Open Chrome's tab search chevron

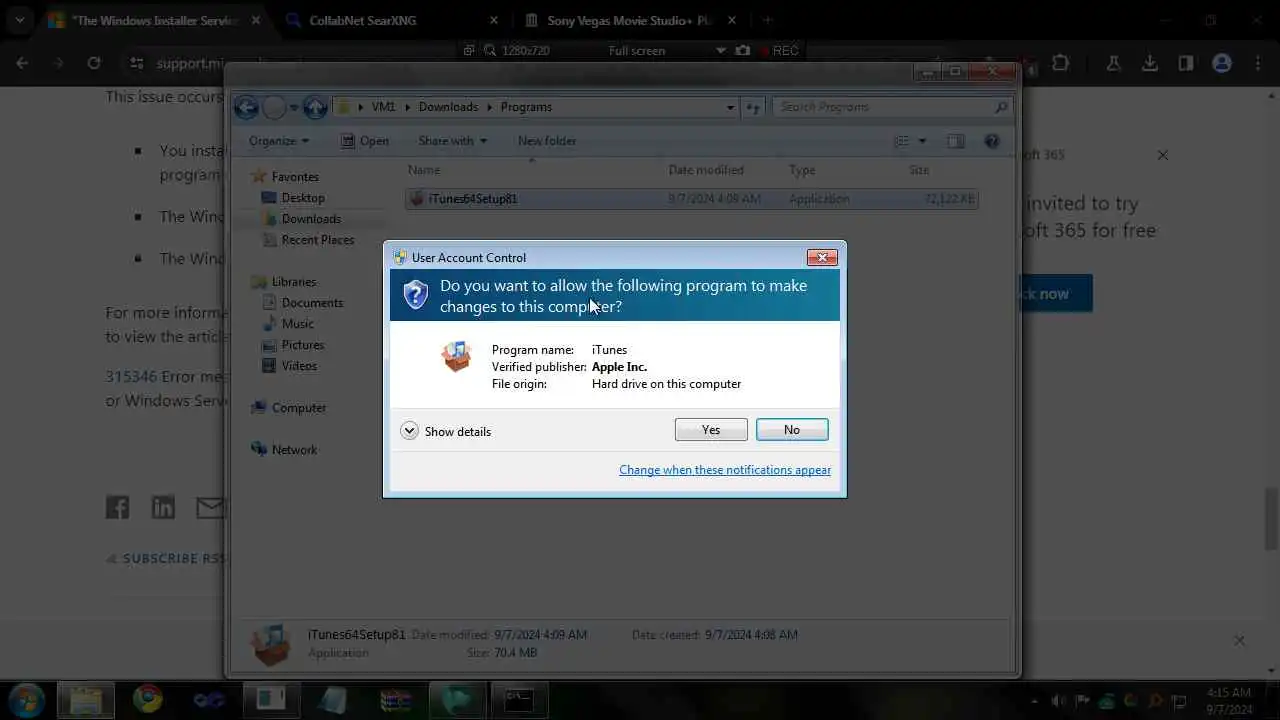coord(19,20)
